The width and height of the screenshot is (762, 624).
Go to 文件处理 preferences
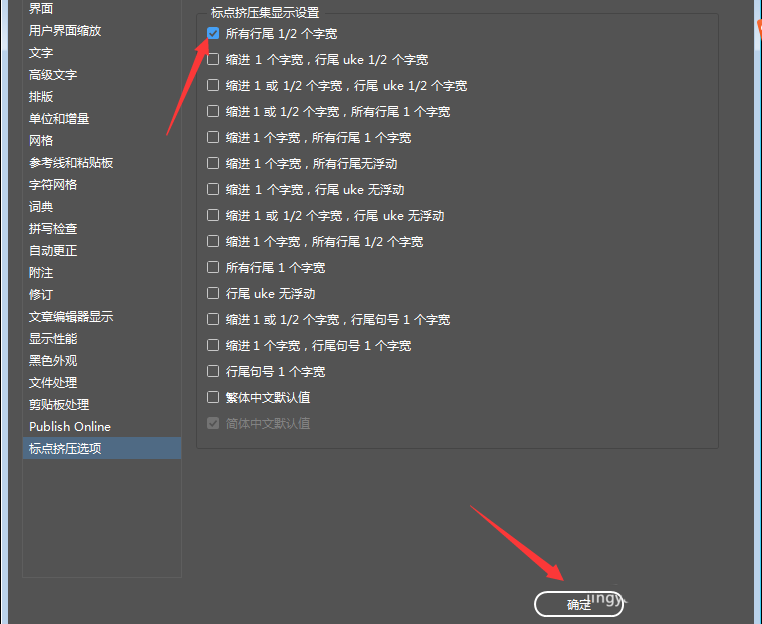(x=53, y=382)
